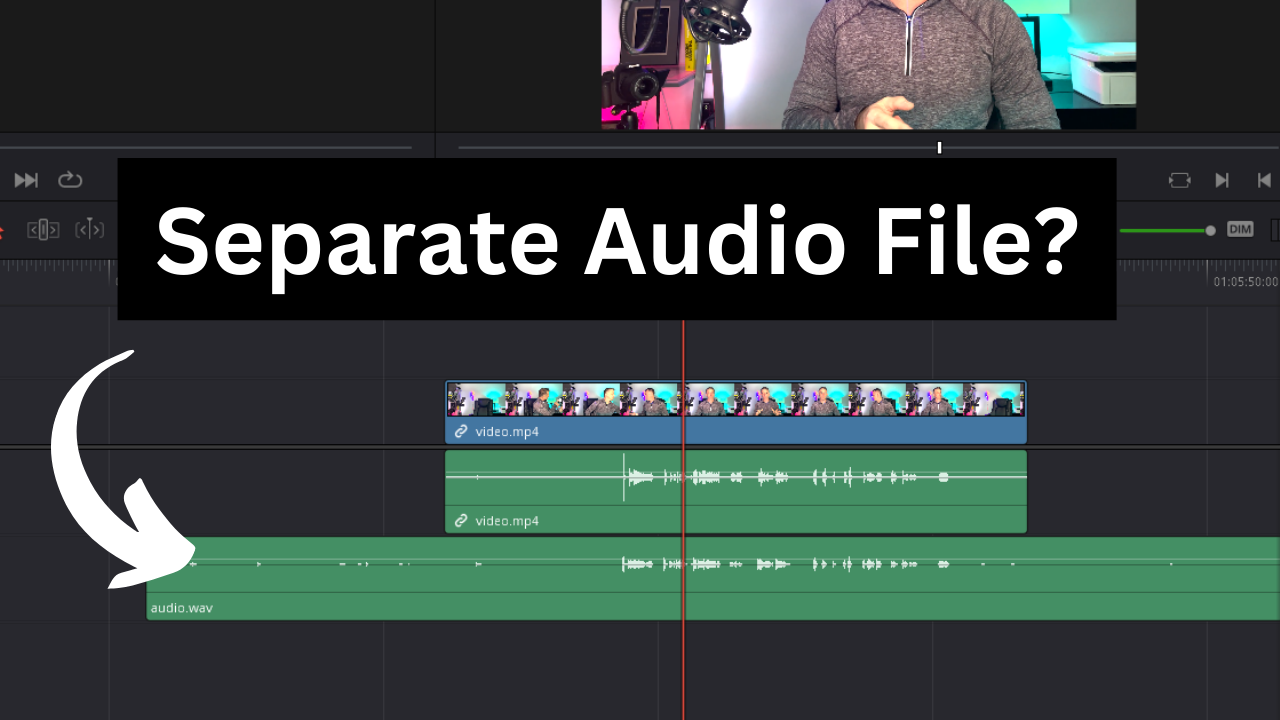Click the Match Frame icon

[x=1179, y=180]
